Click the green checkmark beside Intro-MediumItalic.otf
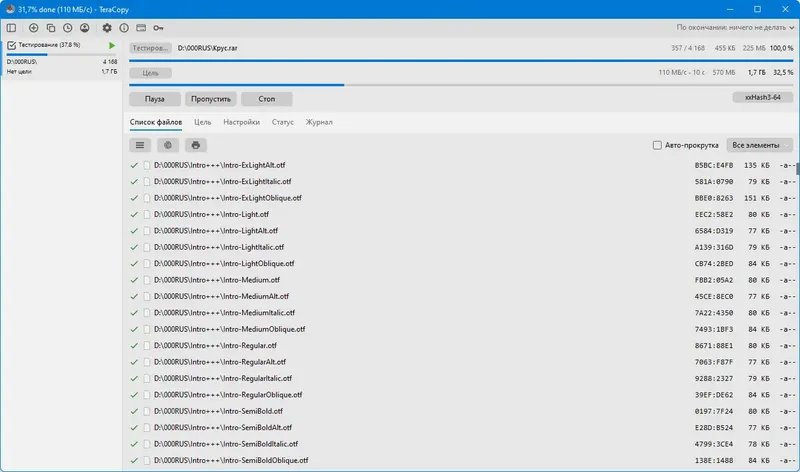Screen dimensions: 800x472 coord(134,313)
